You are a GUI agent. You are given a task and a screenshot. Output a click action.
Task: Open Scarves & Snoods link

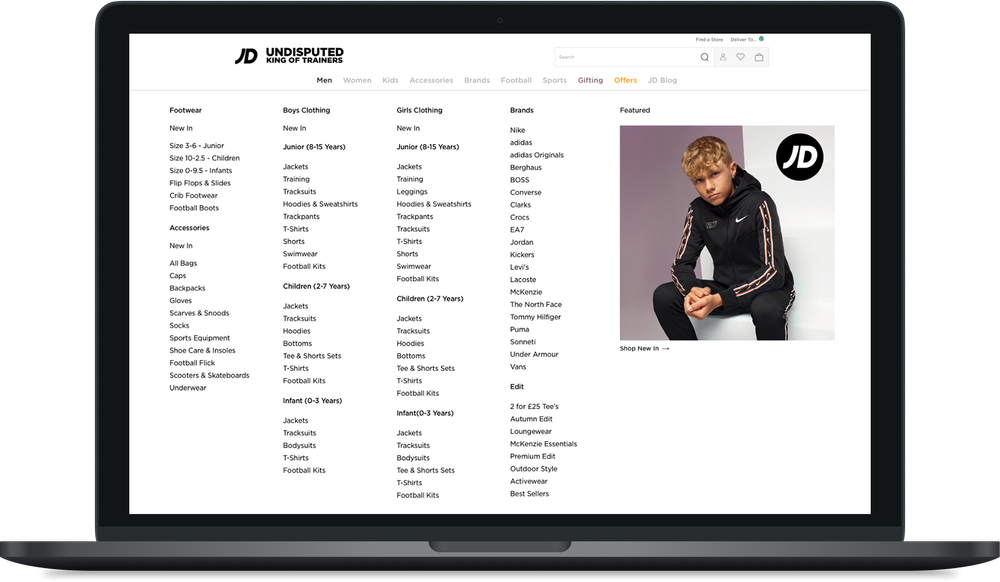[199, 313]
